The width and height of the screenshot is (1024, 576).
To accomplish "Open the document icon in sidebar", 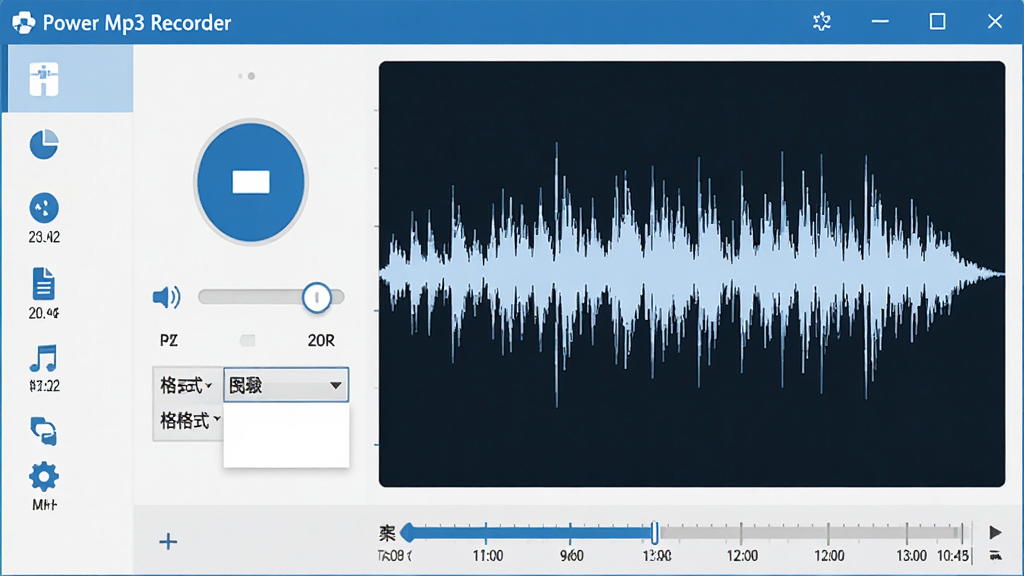I will point(44,284).
